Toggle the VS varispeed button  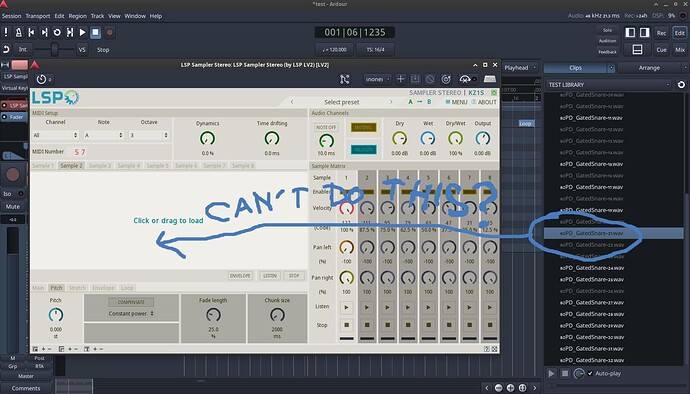click(82, 49)
